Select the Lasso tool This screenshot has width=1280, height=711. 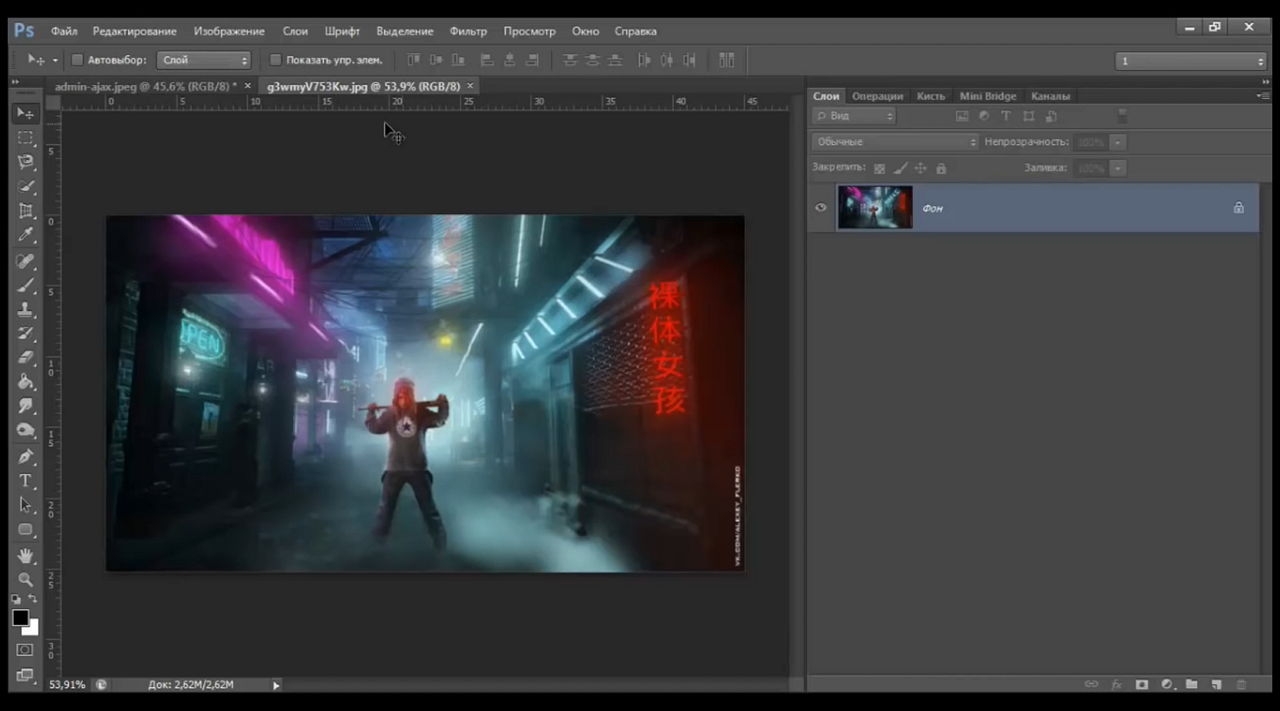[26, 162]
